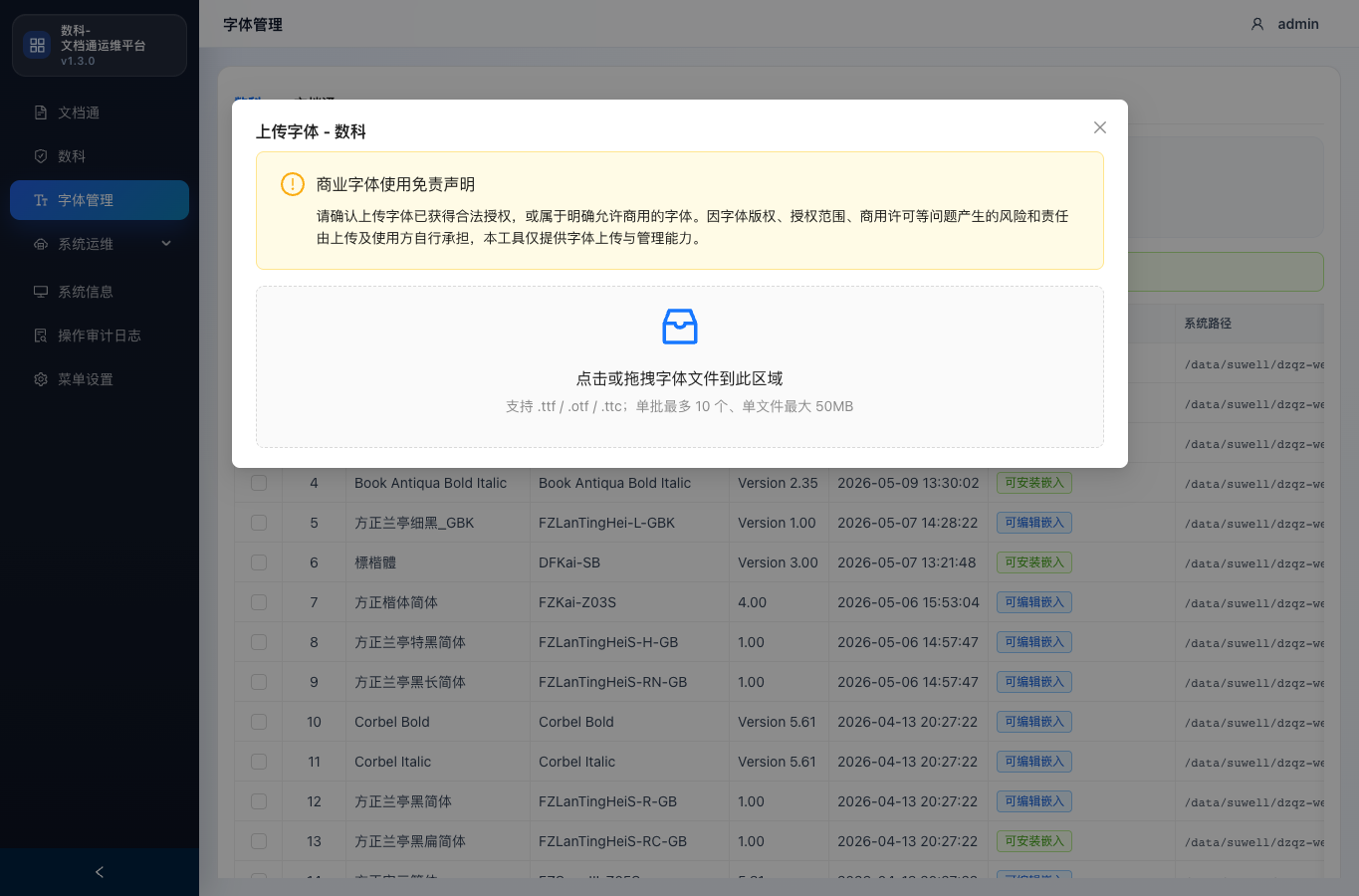Tick the checkbox for 方正兰亭黑简体 row

pos(259,801)
